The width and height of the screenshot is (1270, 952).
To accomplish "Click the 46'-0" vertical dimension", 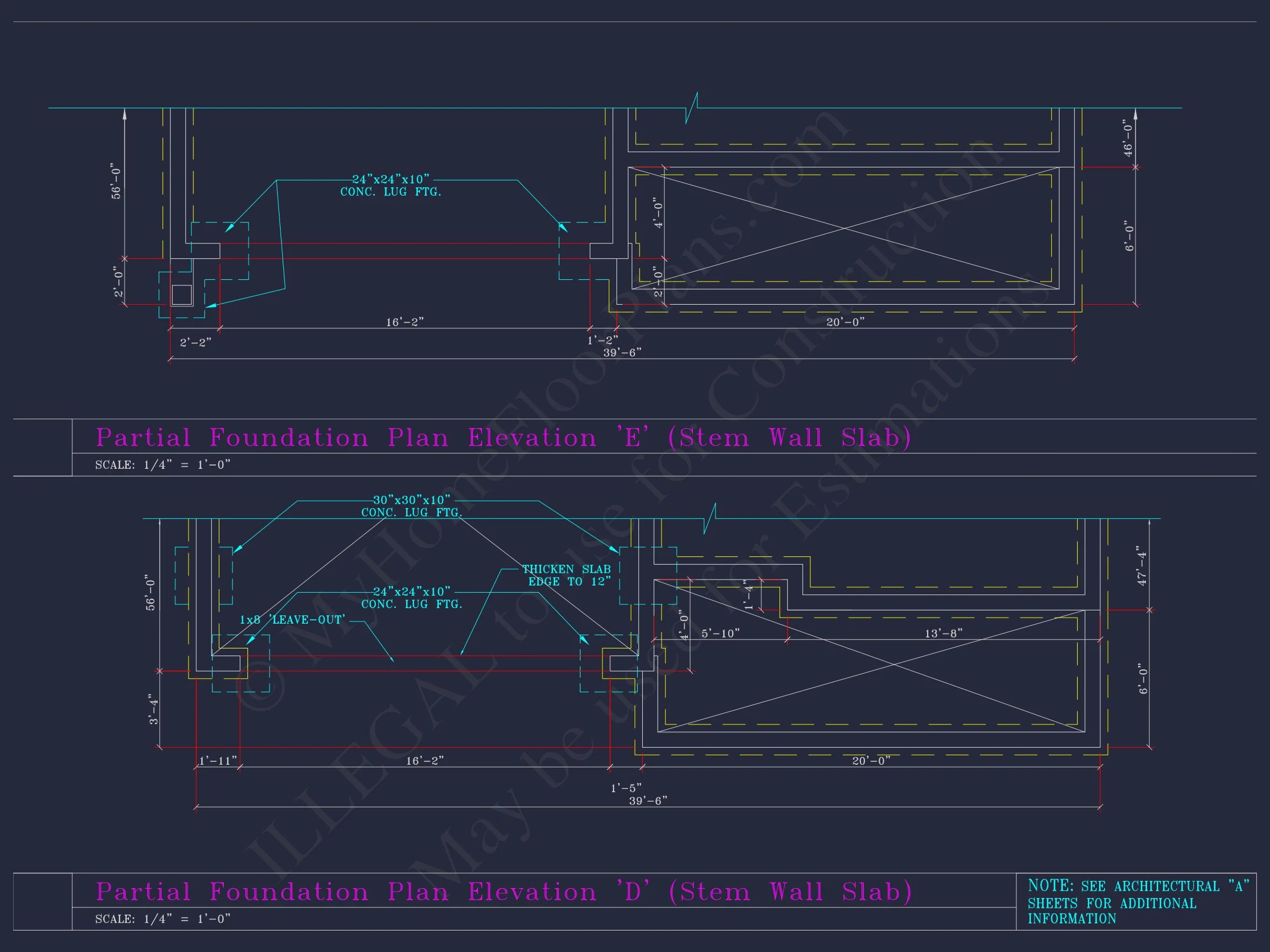I will [x=1128, y=138].
